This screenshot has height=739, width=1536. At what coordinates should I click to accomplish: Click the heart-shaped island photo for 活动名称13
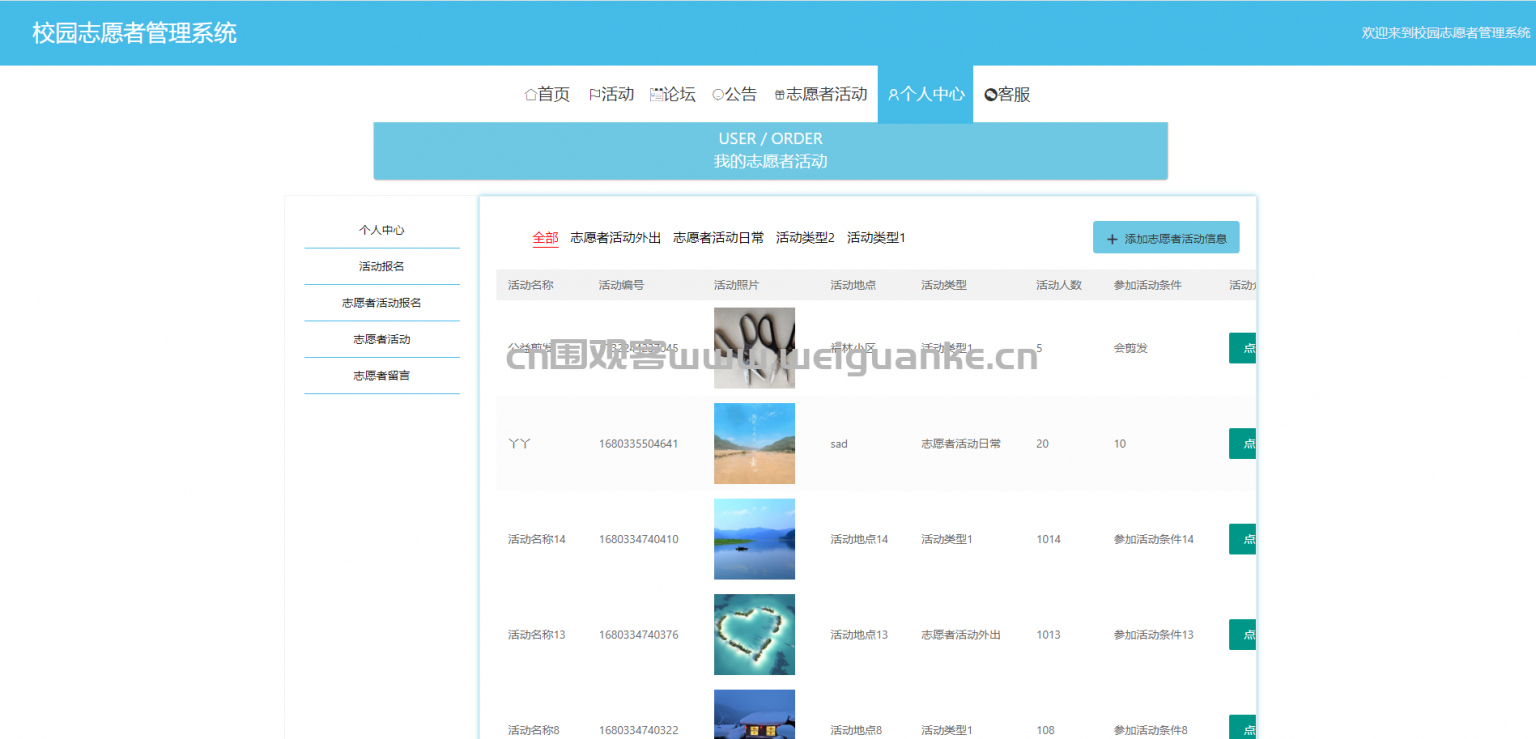(x=754, y=634)
